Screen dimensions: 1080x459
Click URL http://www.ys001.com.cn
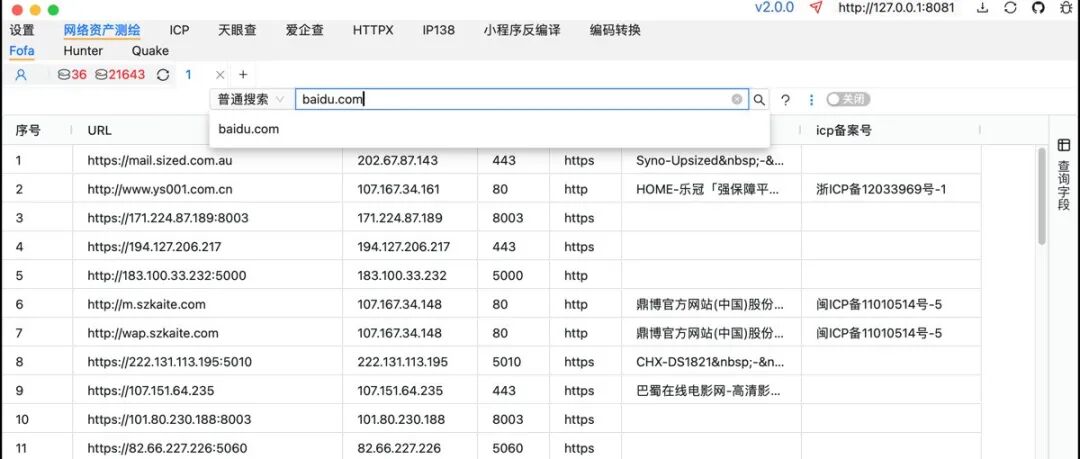click(160, 189)
